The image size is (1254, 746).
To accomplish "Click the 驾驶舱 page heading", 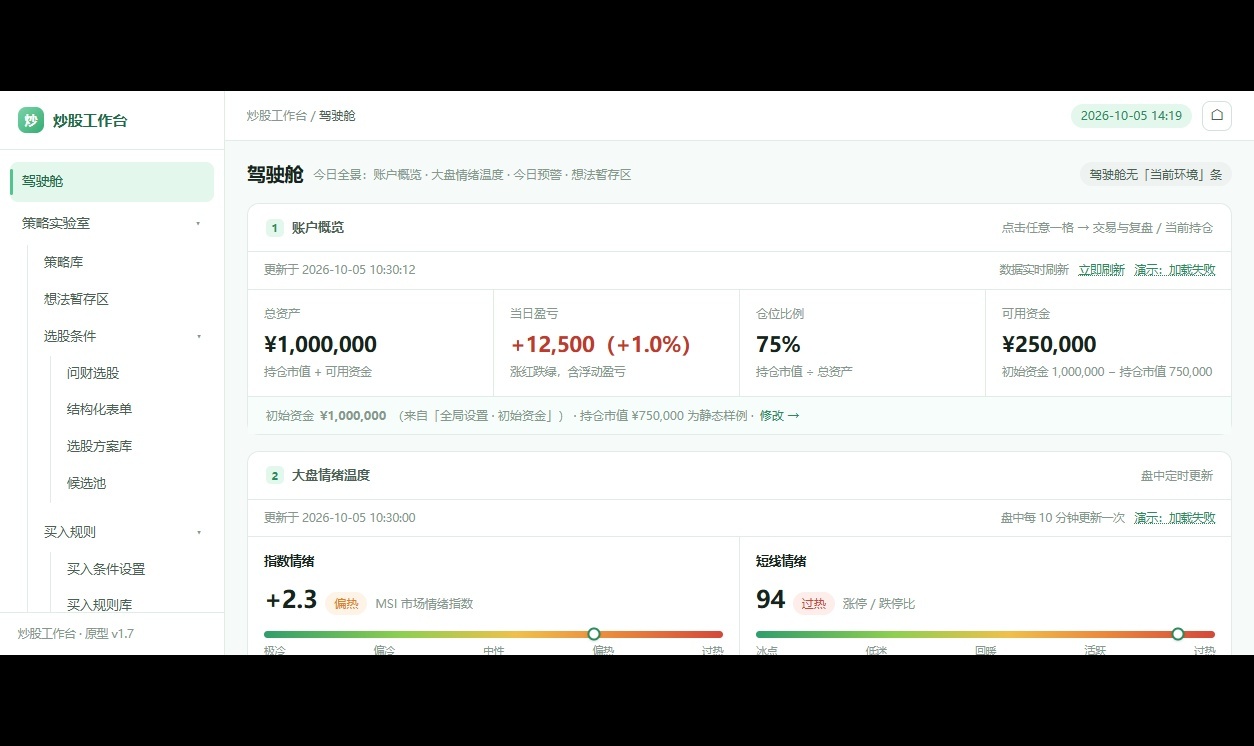I will (275, 174).
